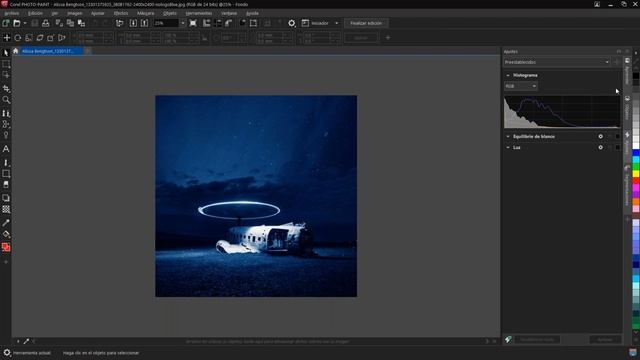The image size is (640, 360).
Task: Select the Drop Shadow tool
Action: 6,198
